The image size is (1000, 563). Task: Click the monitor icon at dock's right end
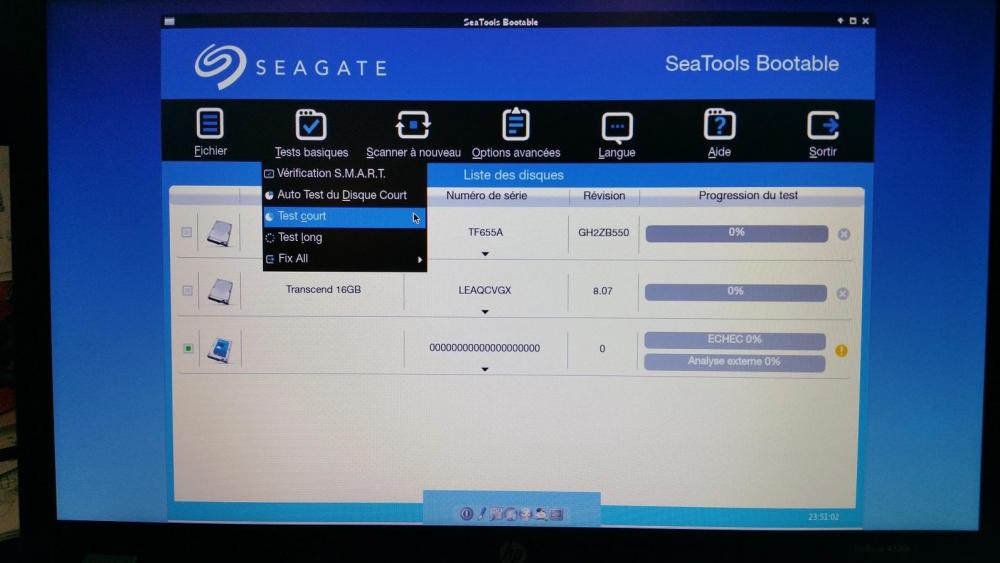coord(557,514)
